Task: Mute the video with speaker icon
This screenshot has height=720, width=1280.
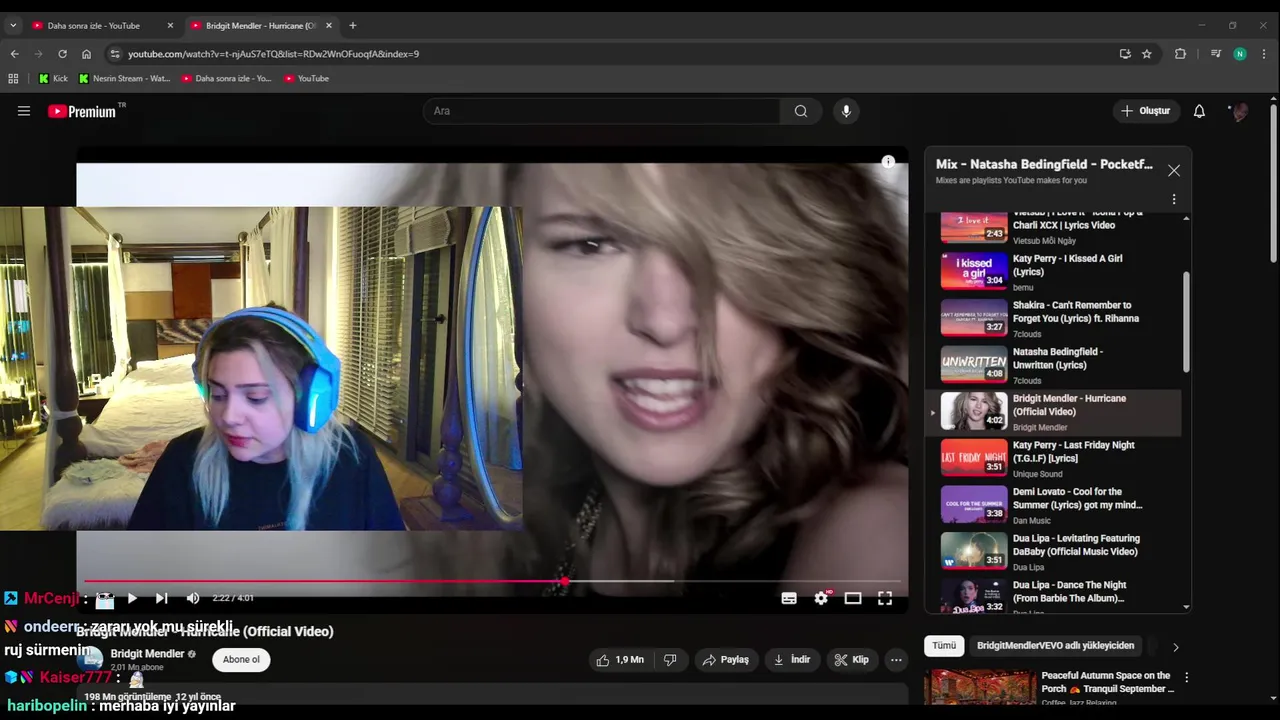Action: 193,598
